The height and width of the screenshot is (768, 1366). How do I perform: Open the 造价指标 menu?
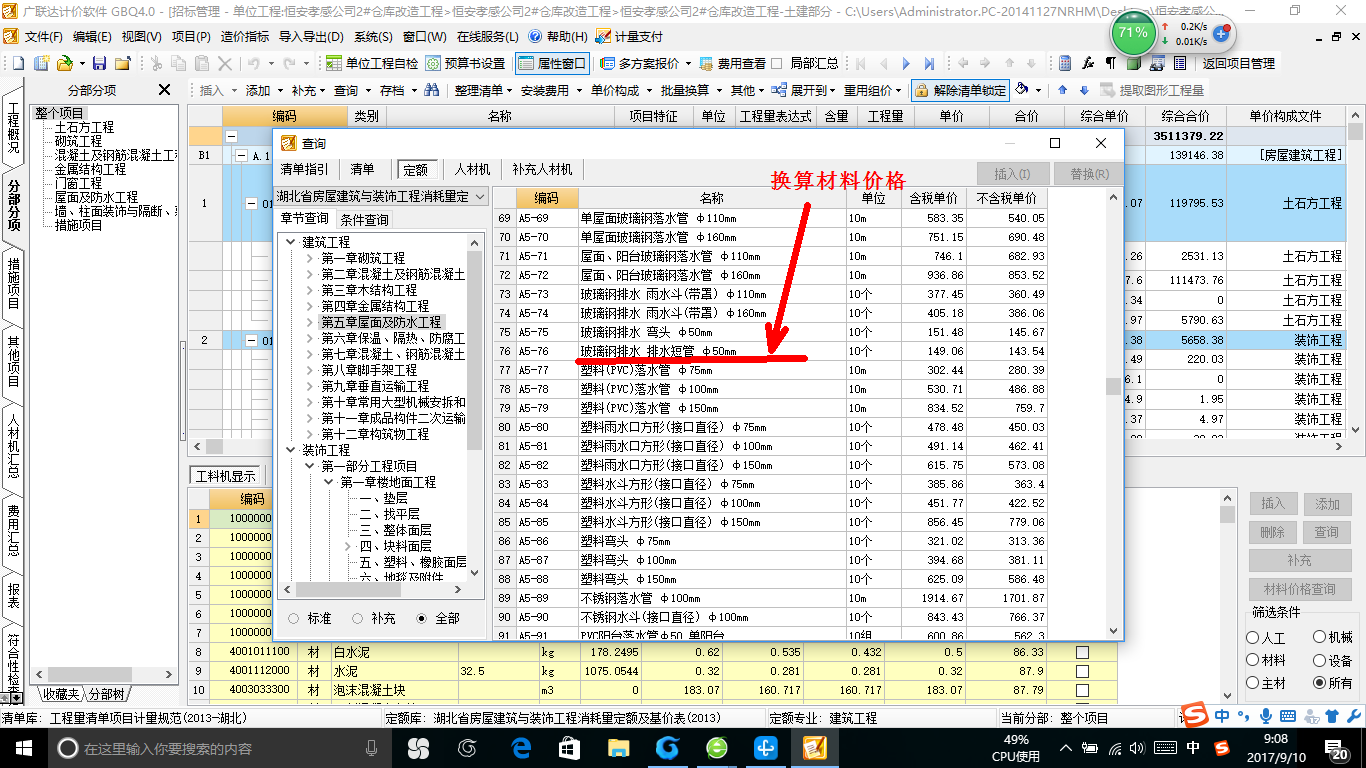(244, 36)
